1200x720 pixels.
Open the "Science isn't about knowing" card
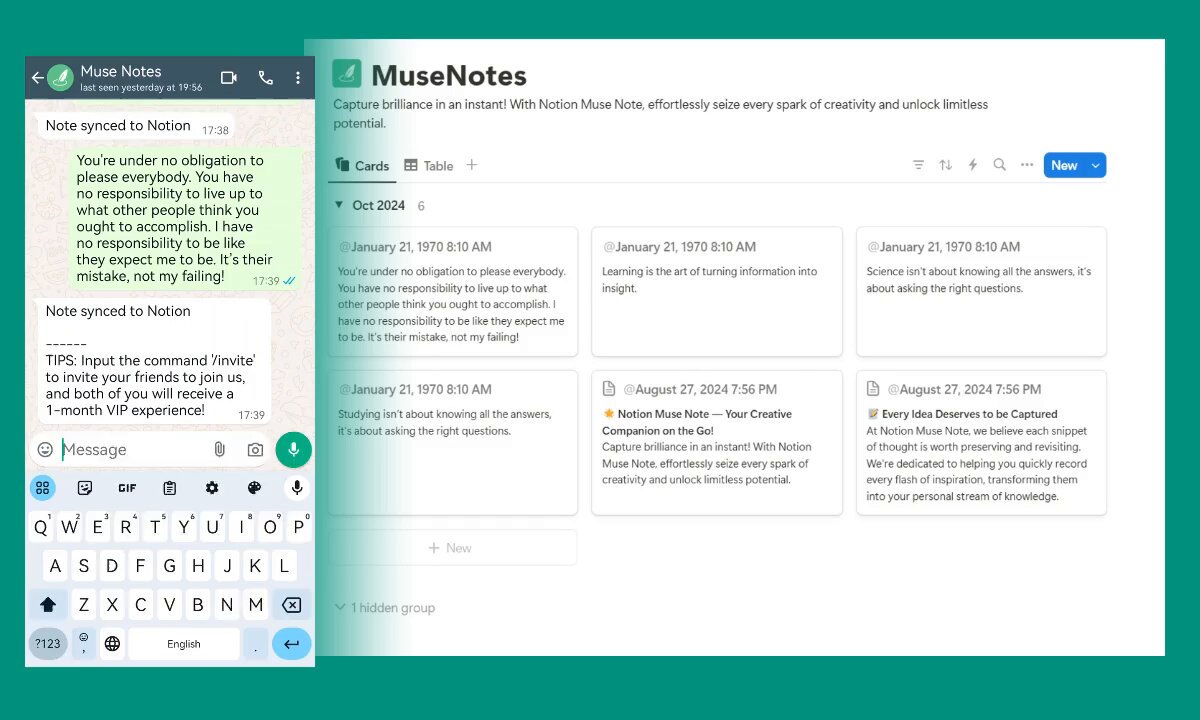tap(981, 291)
